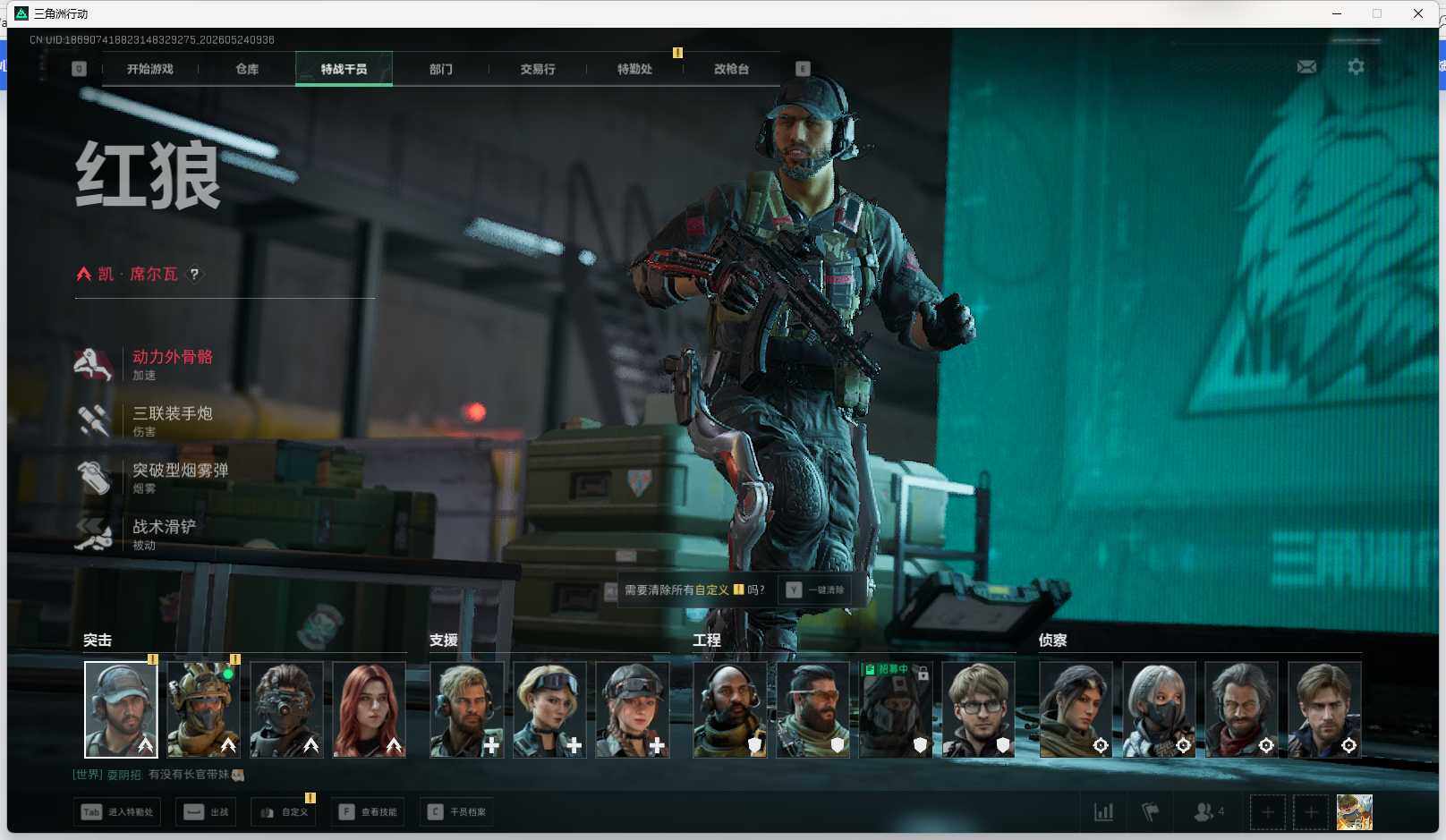
Task: Click the 凯·席尔瓦 operator name
Action: [138, 274]
